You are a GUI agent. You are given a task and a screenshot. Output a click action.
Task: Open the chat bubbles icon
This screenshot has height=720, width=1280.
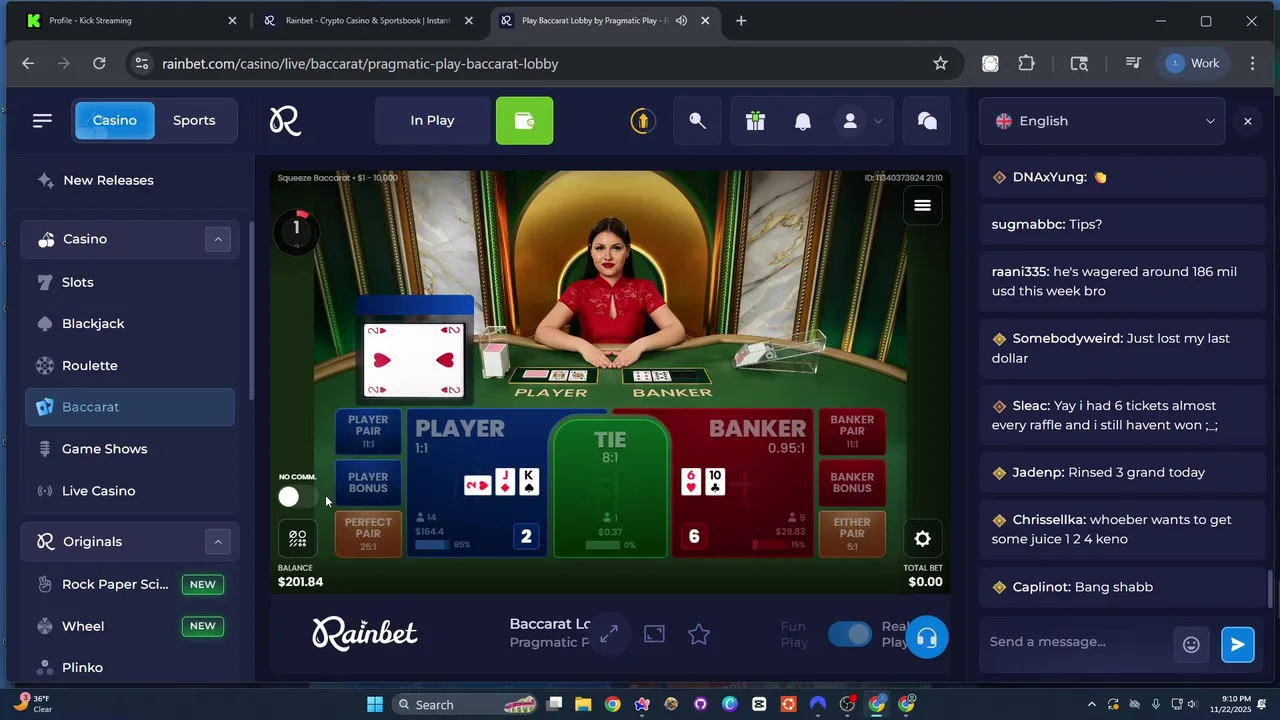coord(927,121)
